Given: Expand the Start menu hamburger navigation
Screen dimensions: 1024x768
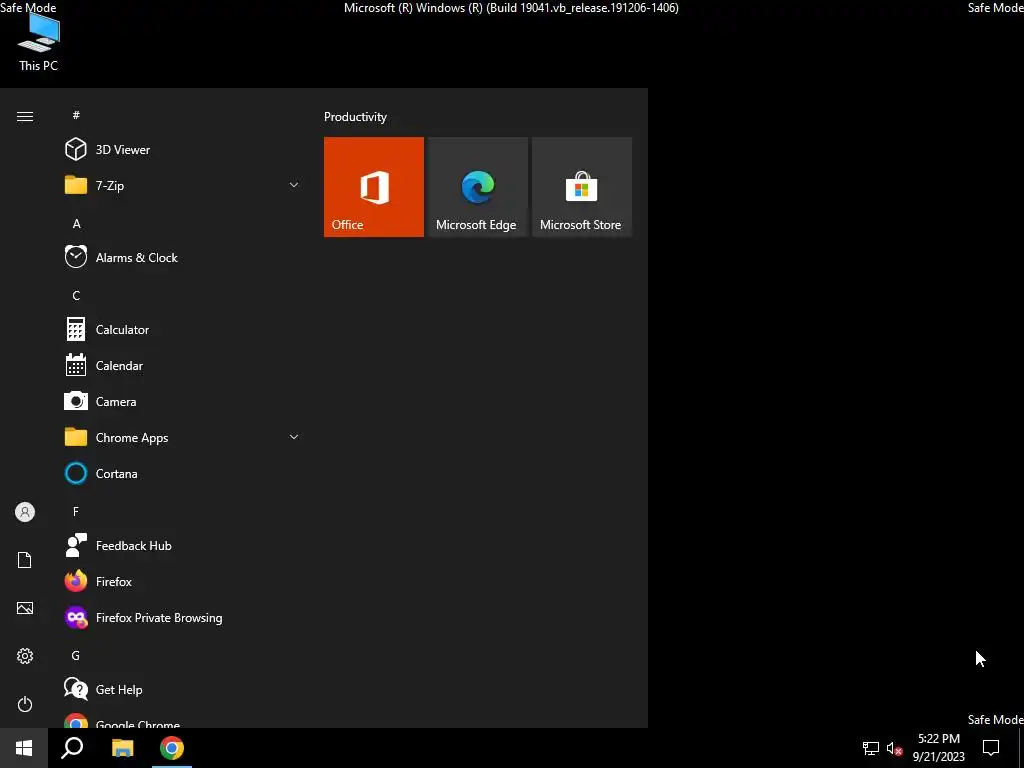Looking at the screenshot, I should (25, 116).
